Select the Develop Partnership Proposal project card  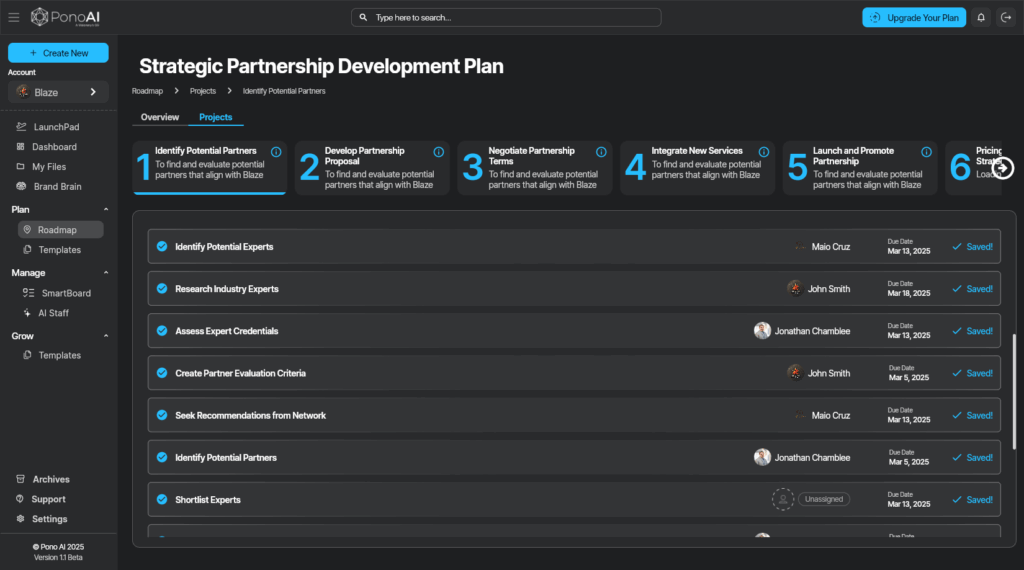tap(372, 168)
